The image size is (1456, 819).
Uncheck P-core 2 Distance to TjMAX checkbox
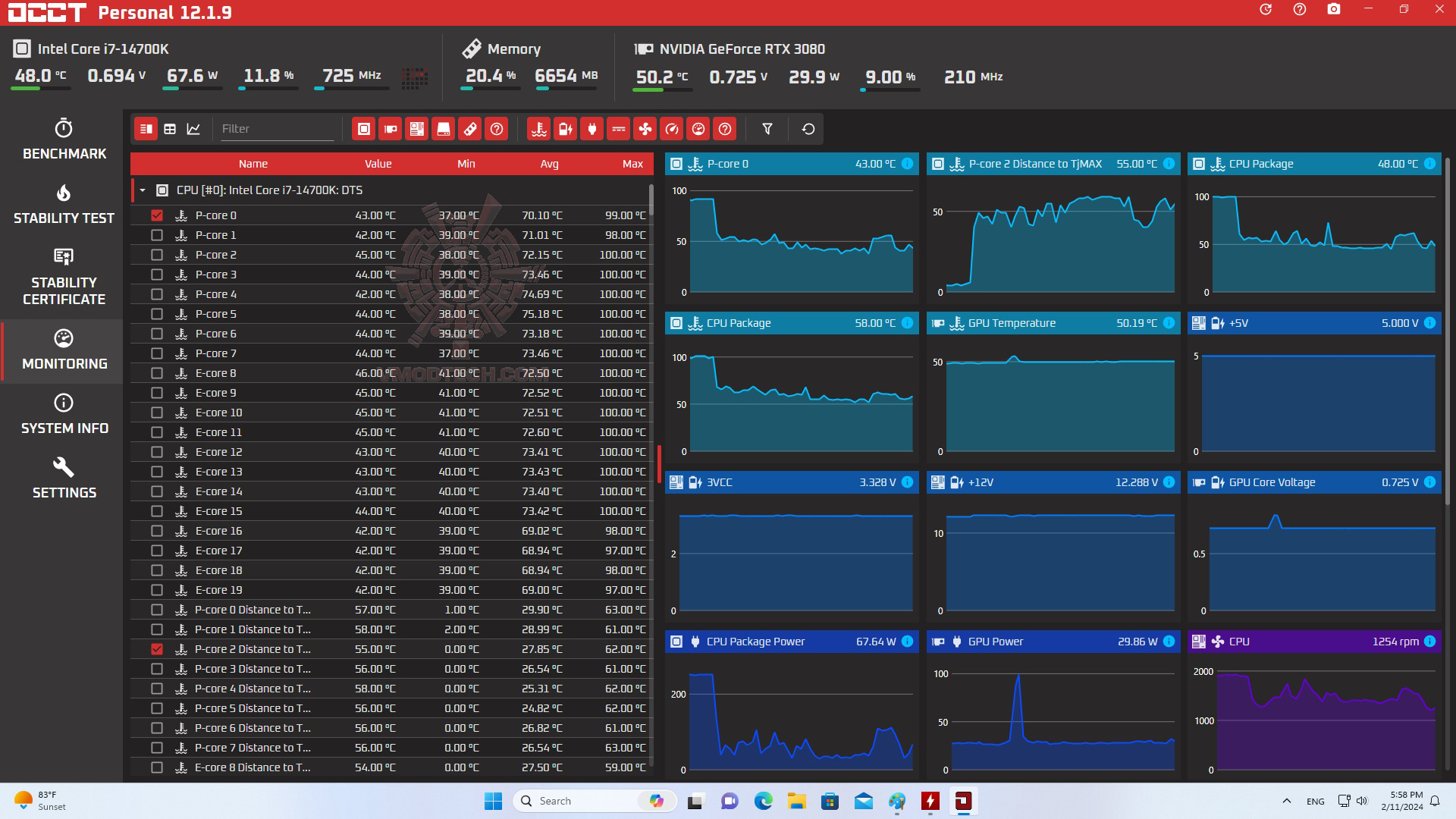(157, 649)
